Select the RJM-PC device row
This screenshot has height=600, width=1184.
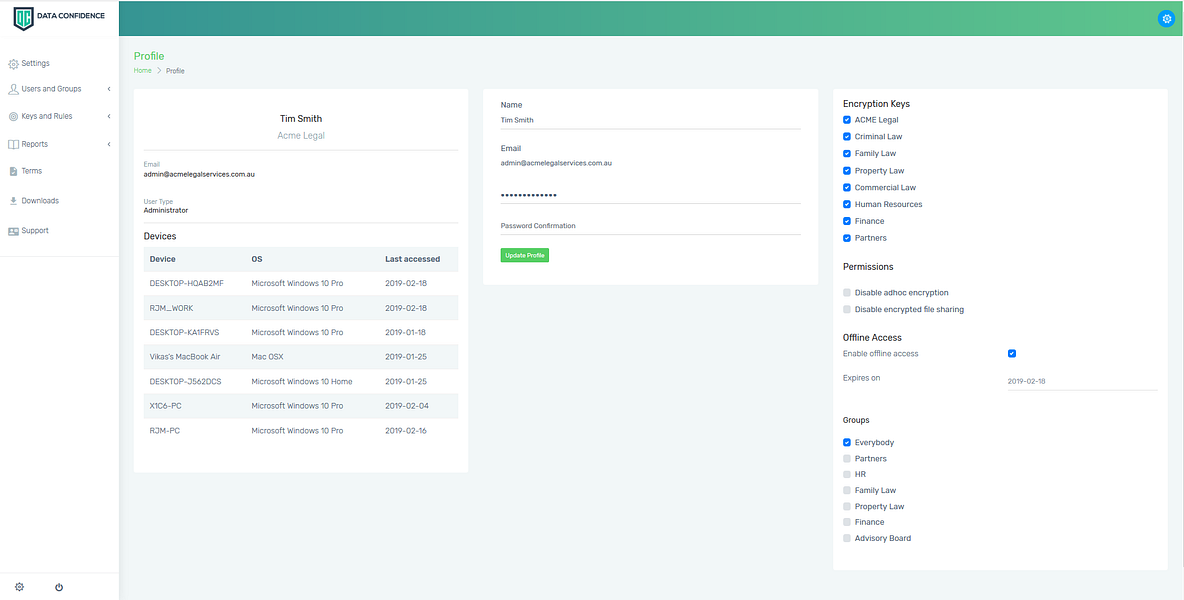point(301,430)
